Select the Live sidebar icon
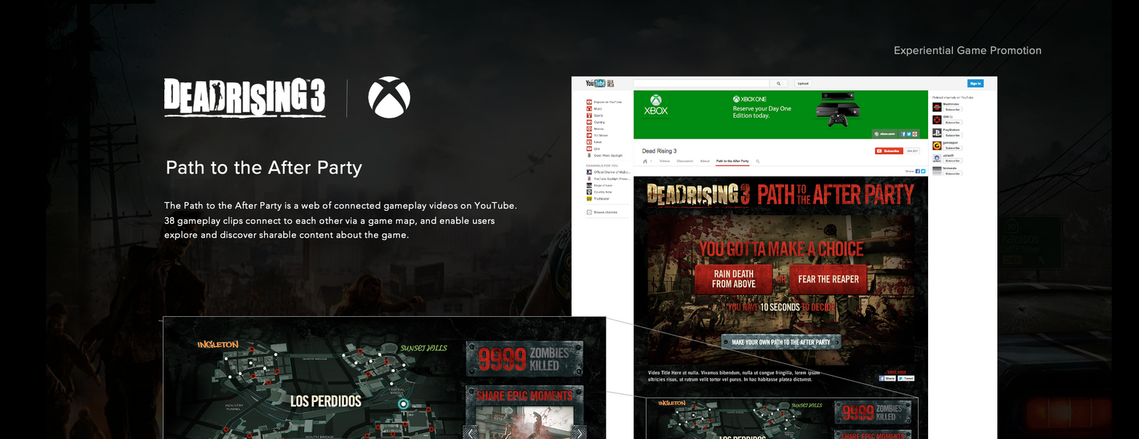Screen dimensions: 1139x439 pyautogui.click(x=589, y=148)
